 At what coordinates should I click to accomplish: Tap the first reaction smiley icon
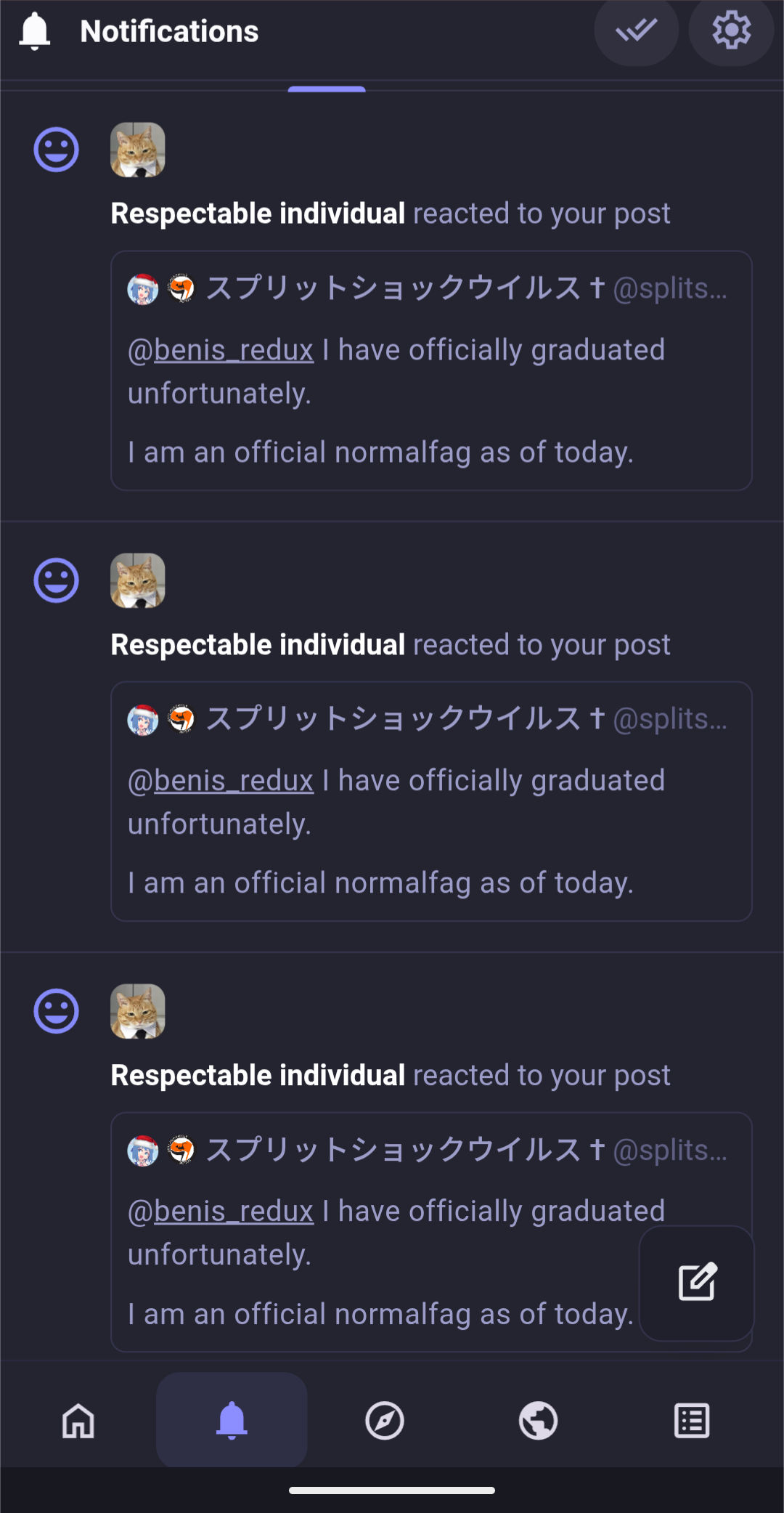point(56,150)
